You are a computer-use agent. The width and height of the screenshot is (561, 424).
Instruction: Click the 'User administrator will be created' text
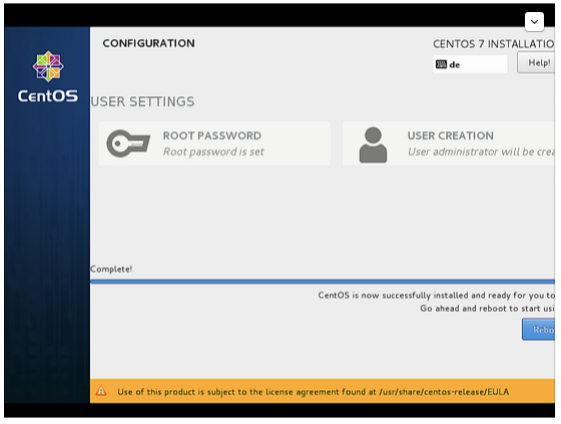click(481, 152)
